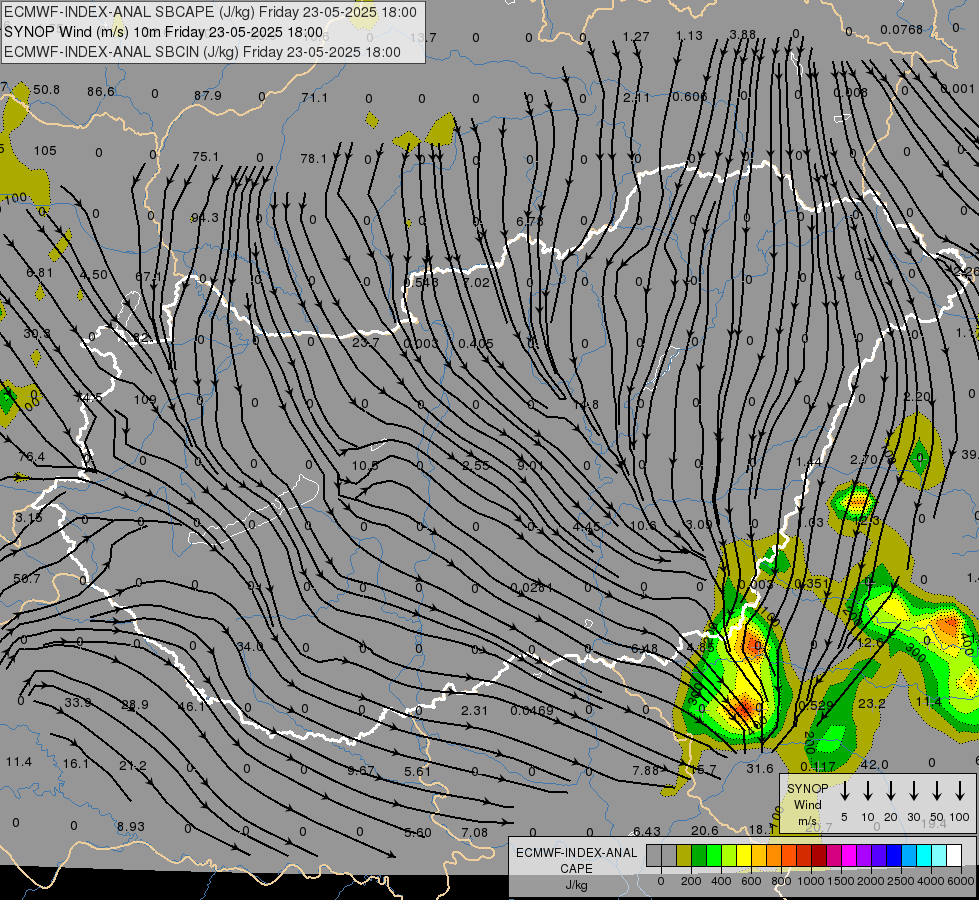Click the ECMWF-INDEX-ANAL label in colour legend
The image size is (979, 900).
pos(576,853)
